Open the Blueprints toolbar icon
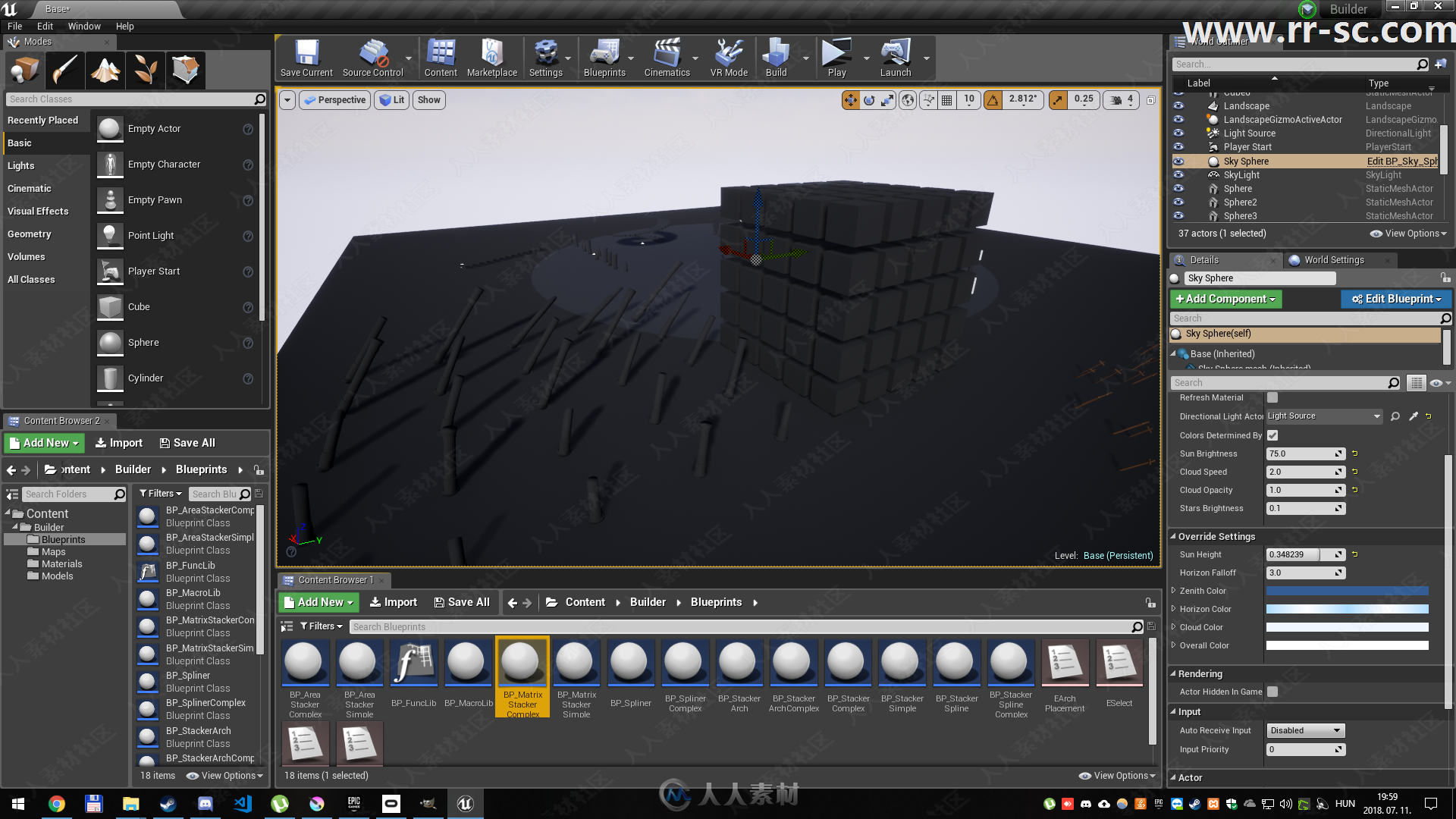Image resolution: width=1456 pixels, height=819 pixels. click(604, 58)
